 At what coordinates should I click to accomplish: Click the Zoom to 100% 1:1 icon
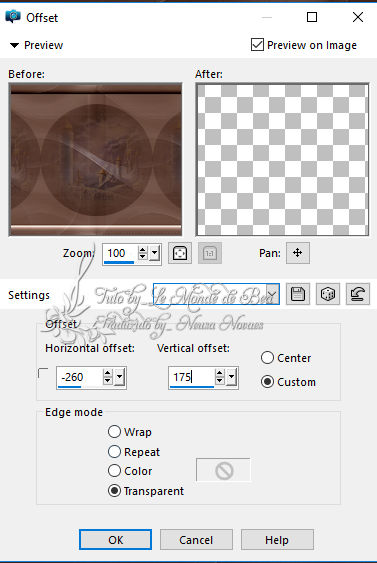[210, 253]
